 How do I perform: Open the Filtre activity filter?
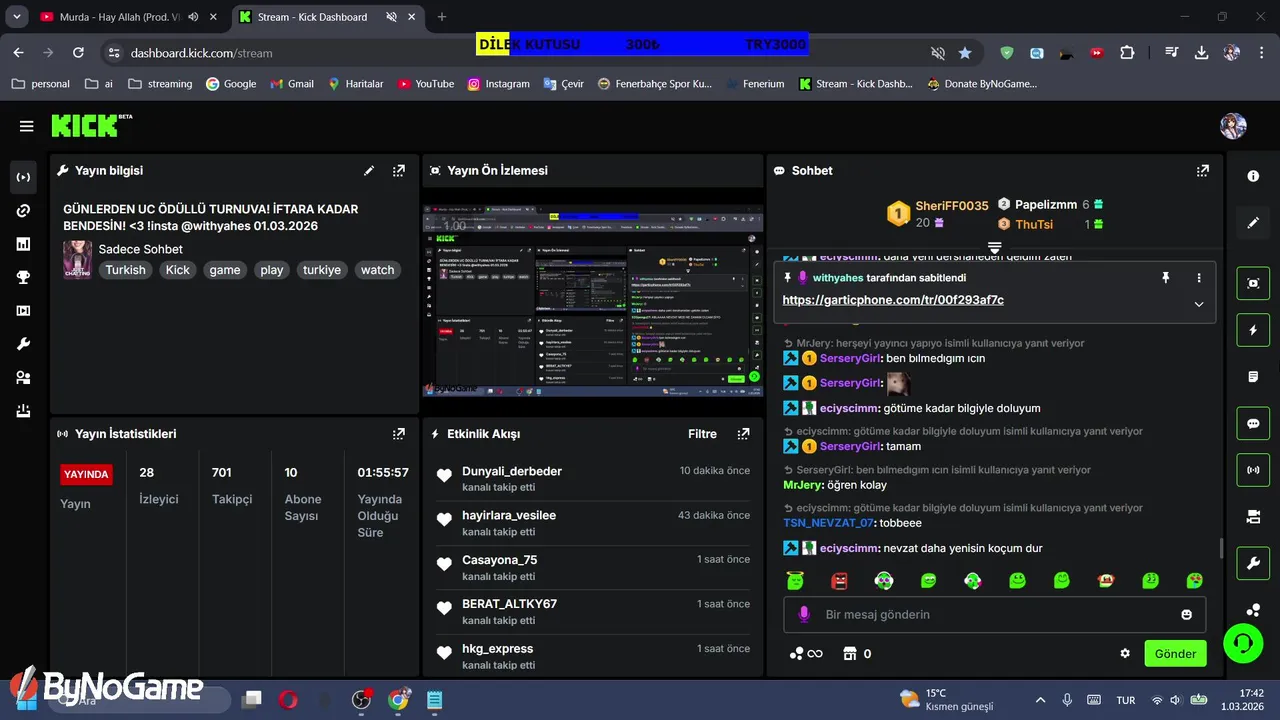(702, 434)
